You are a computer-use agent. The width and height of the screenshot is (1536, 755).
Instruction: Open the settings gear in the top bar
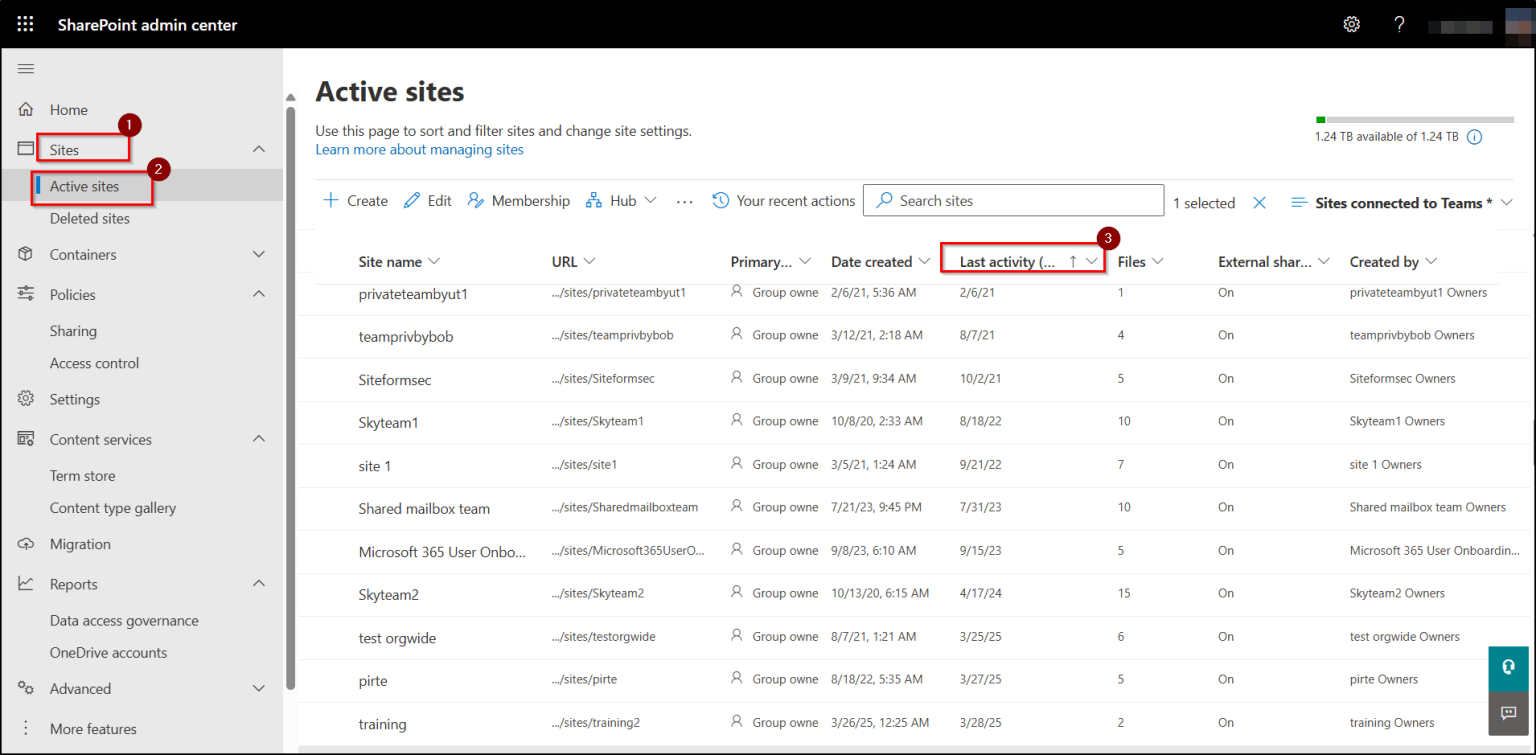[x=1351, y=24]
